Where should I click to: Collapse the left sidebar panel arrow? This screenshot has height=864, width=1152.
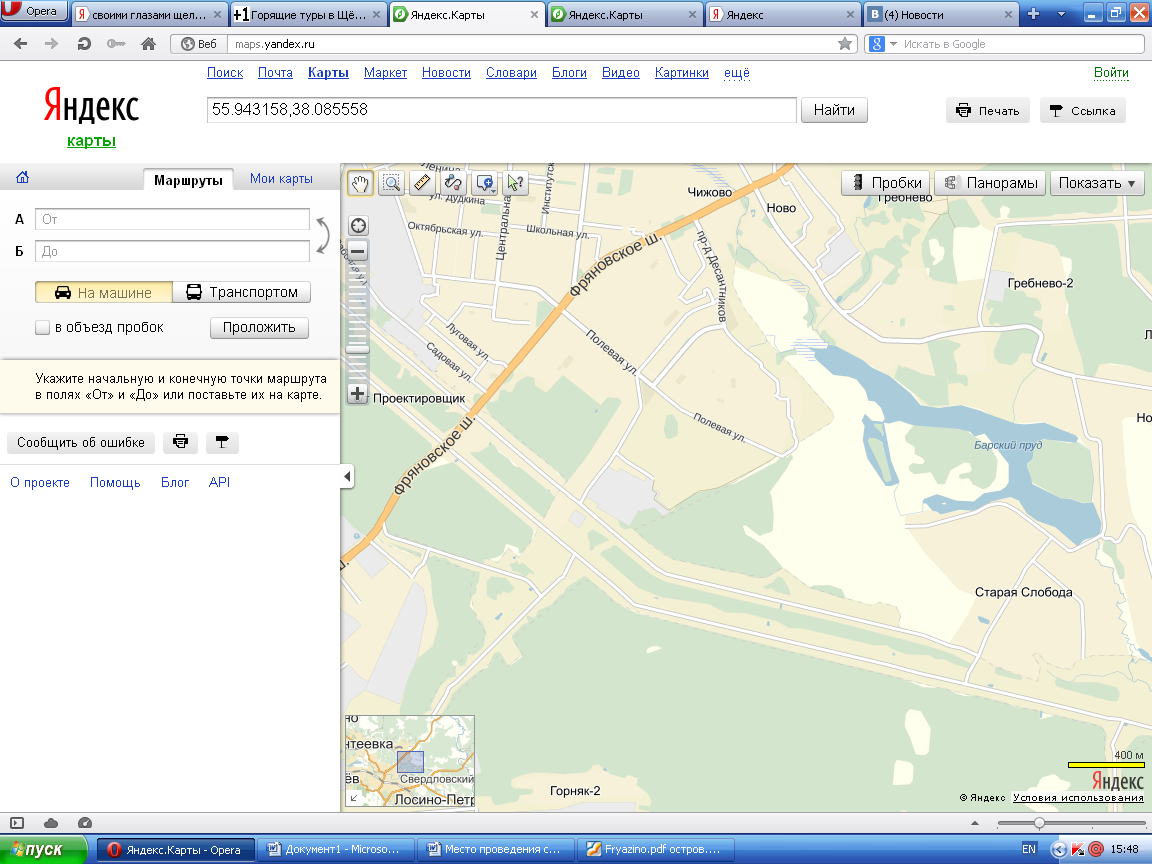point(348,477)
